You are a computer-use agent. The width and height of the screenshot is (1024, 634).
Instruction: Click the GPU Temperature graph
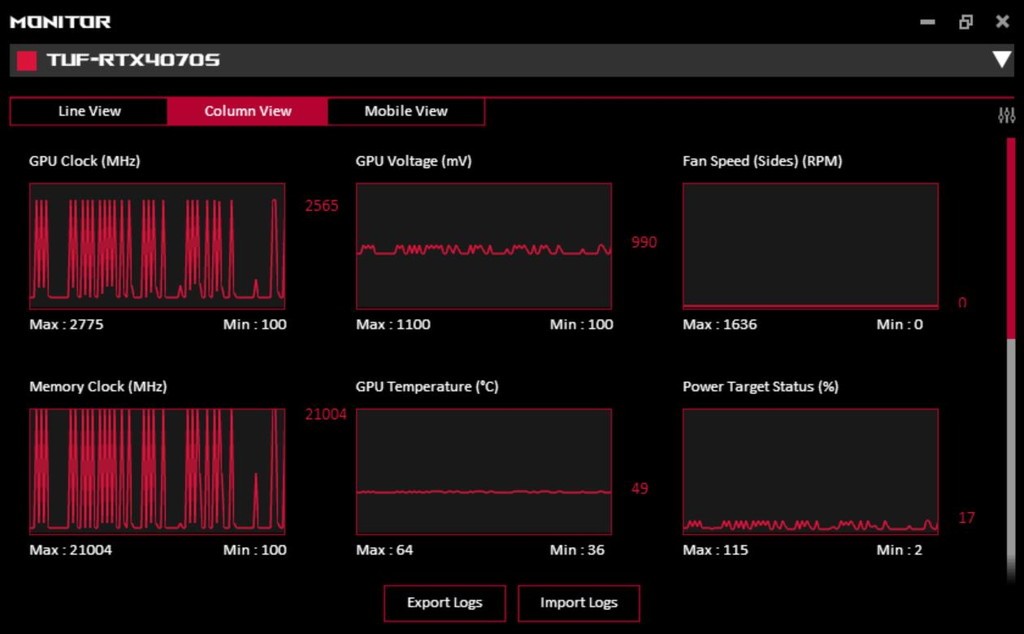click(x=484, y=471)
